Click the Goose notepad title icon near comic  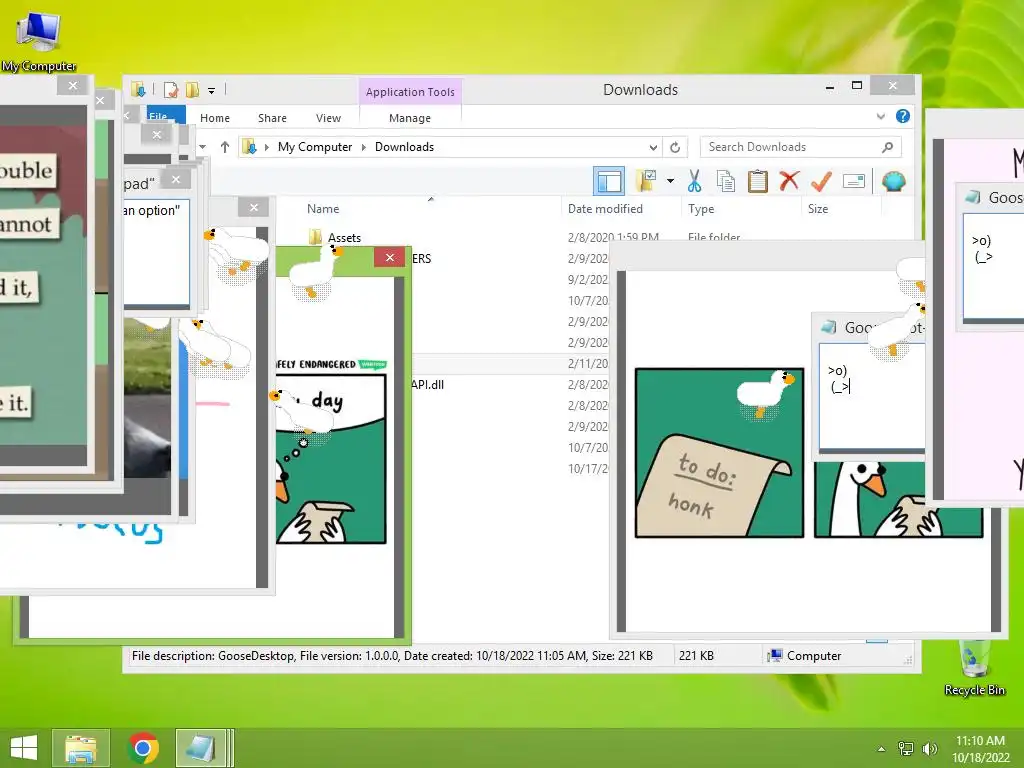(x=829, y=327)
